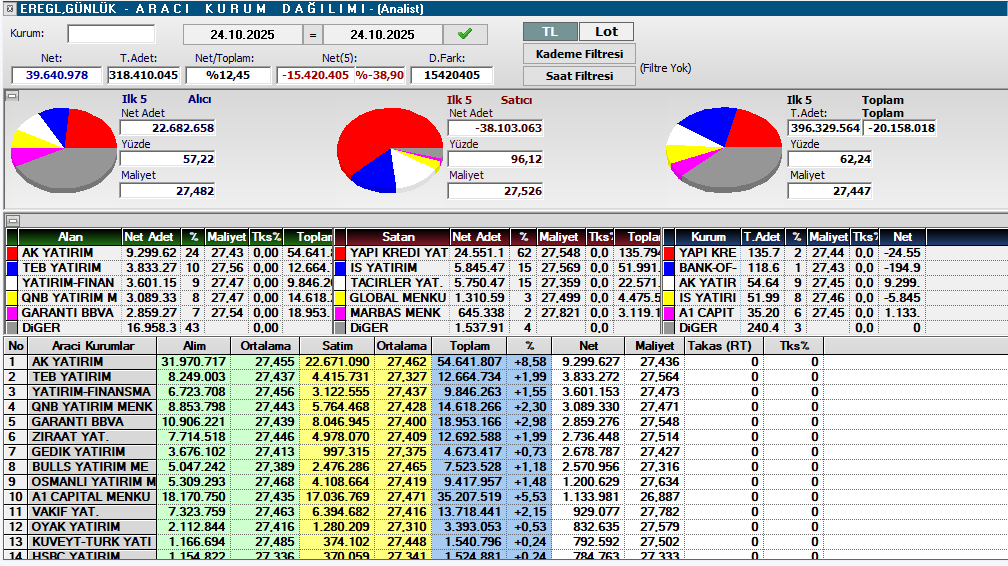Collapse the pie charts panel
Screen dimensions: 1008x566
(x=12, y=96)
